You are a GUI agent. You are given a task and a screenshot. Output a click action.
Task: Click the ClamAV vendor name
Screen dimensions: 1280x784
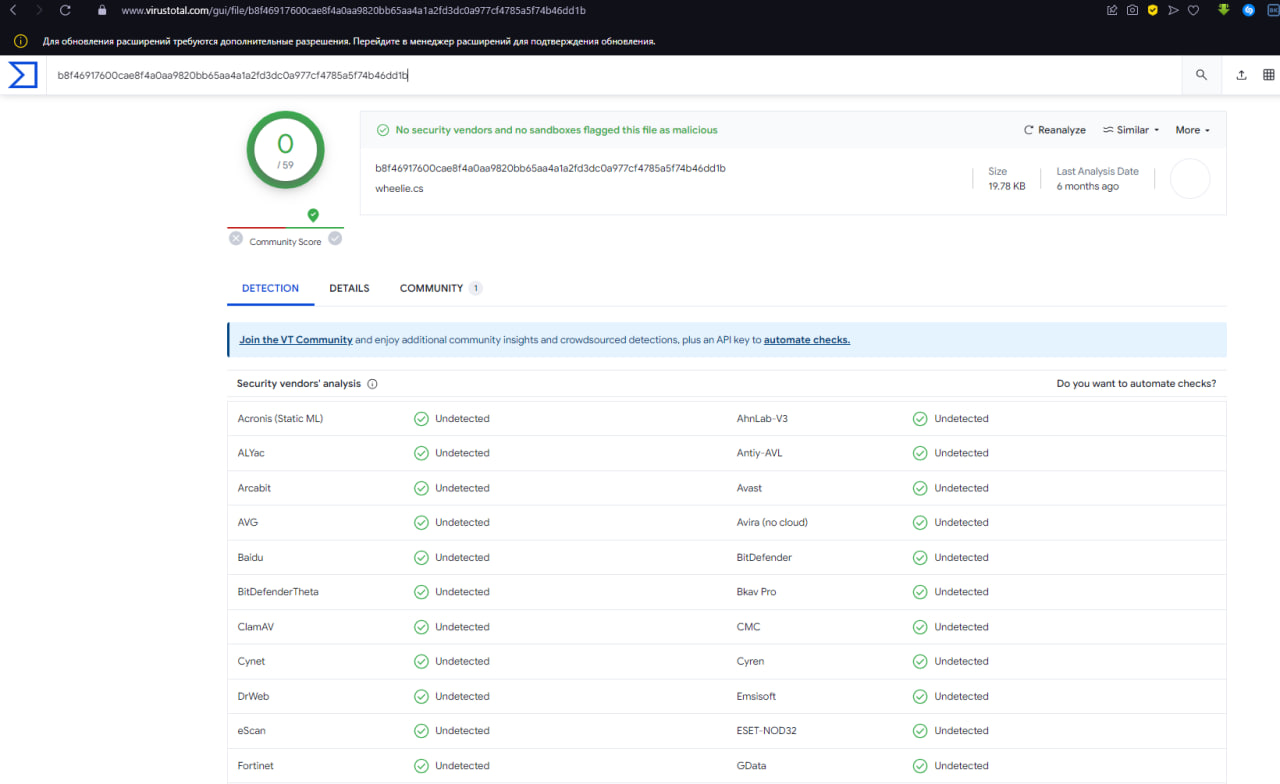point(256,627)
